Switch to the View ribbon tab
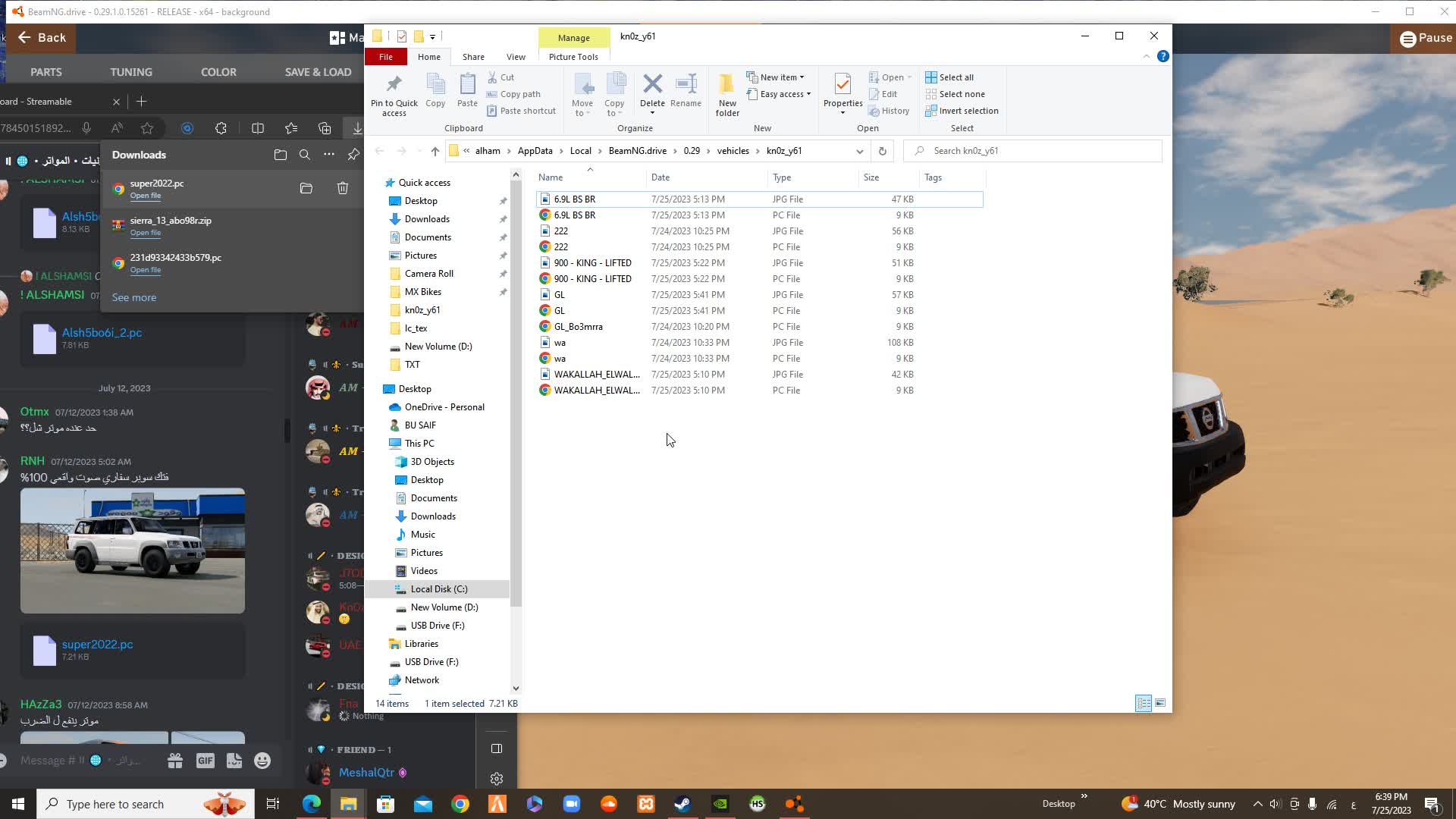This screenshot has width=1456, height=819. pos(516,57)
